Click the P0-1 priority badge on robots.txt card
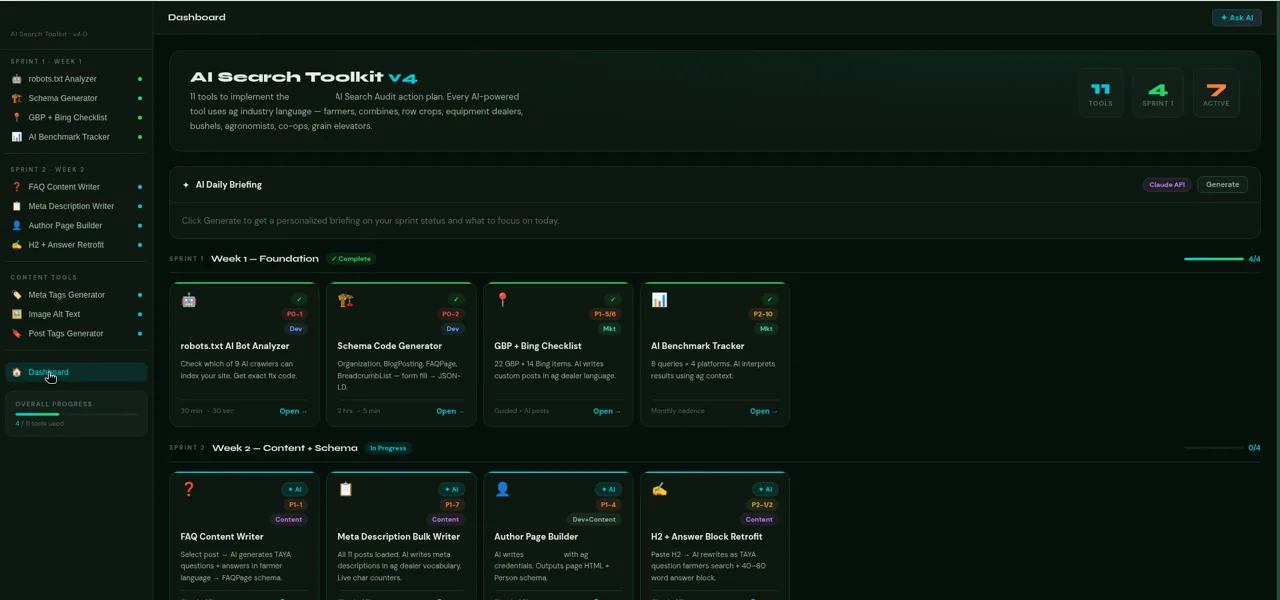The image size is (1280, 600). [x=294, y=314]
